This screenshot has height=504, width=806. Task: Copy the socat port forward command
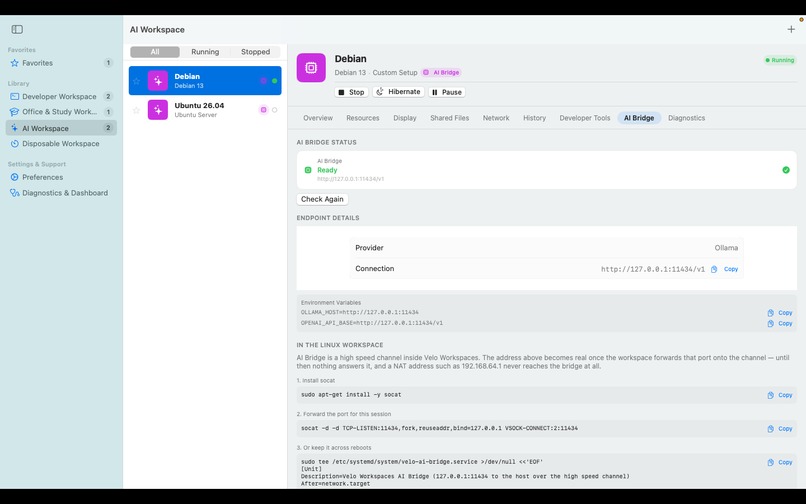[x=785, y=428]
